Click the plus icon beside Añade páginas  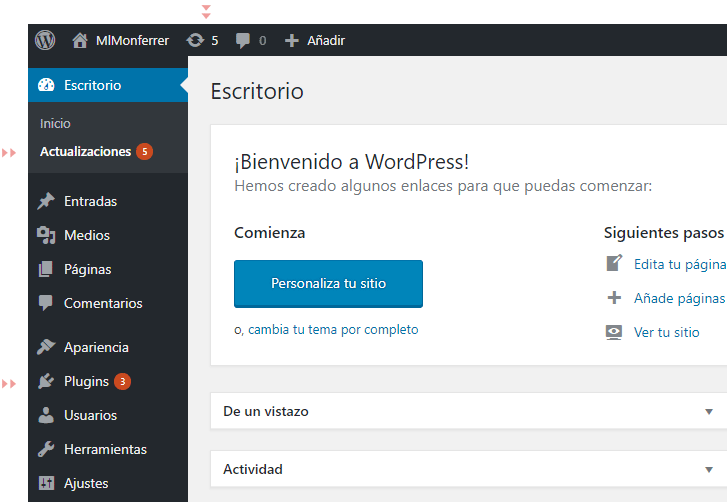click(x=614, y=298)
